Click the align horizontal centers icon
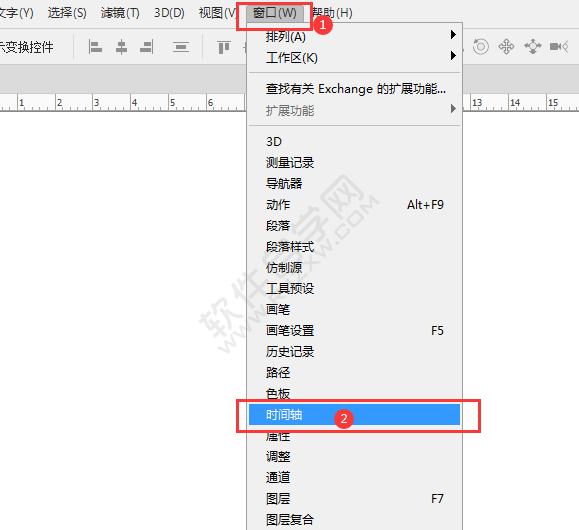This screenshot has height=530, width=579. [121, 47]
